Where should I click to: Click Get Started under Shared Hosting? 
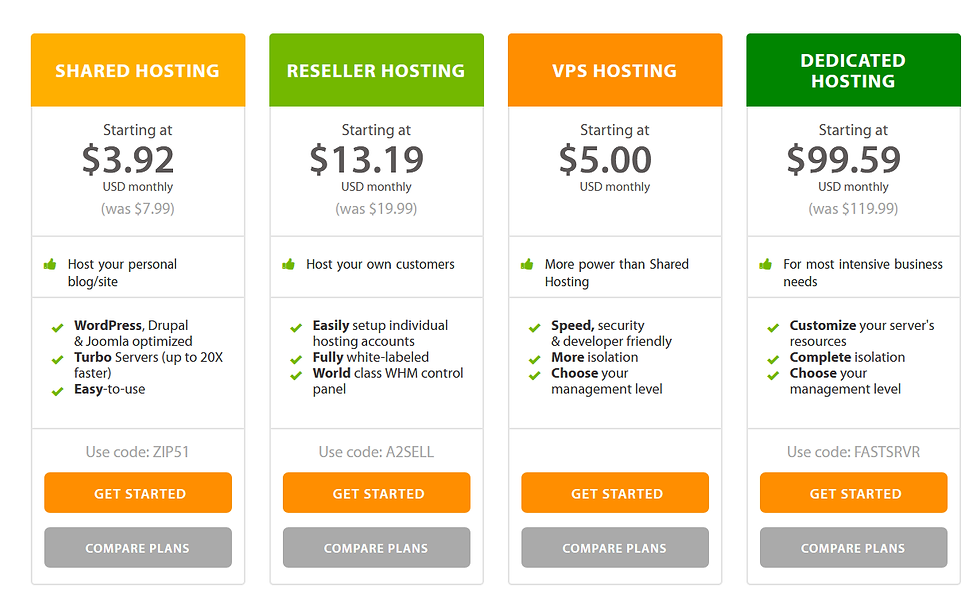click(x=138, y=493)
